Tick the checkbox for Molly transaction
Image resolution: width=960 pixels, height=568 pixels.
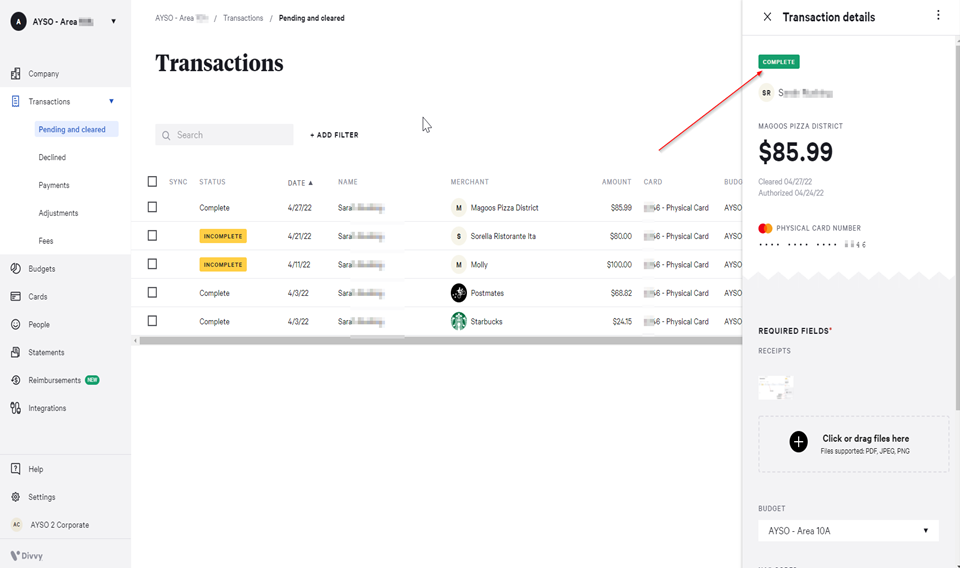152,264
